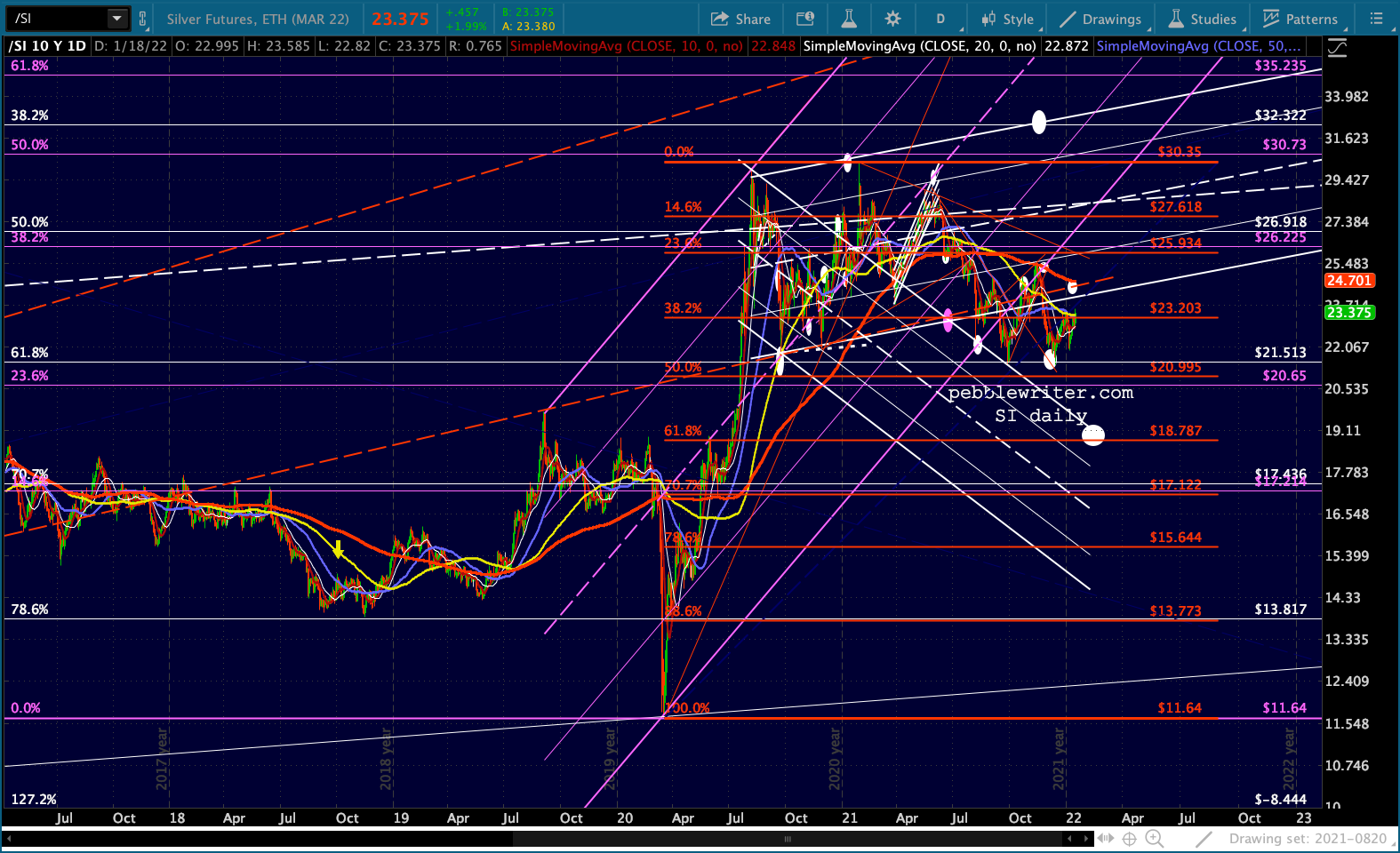Select the trendline drawing tool at bottom
The width and height of the screenshot is (1400, 853).
pyautogui.click(x=1204, y=839)
